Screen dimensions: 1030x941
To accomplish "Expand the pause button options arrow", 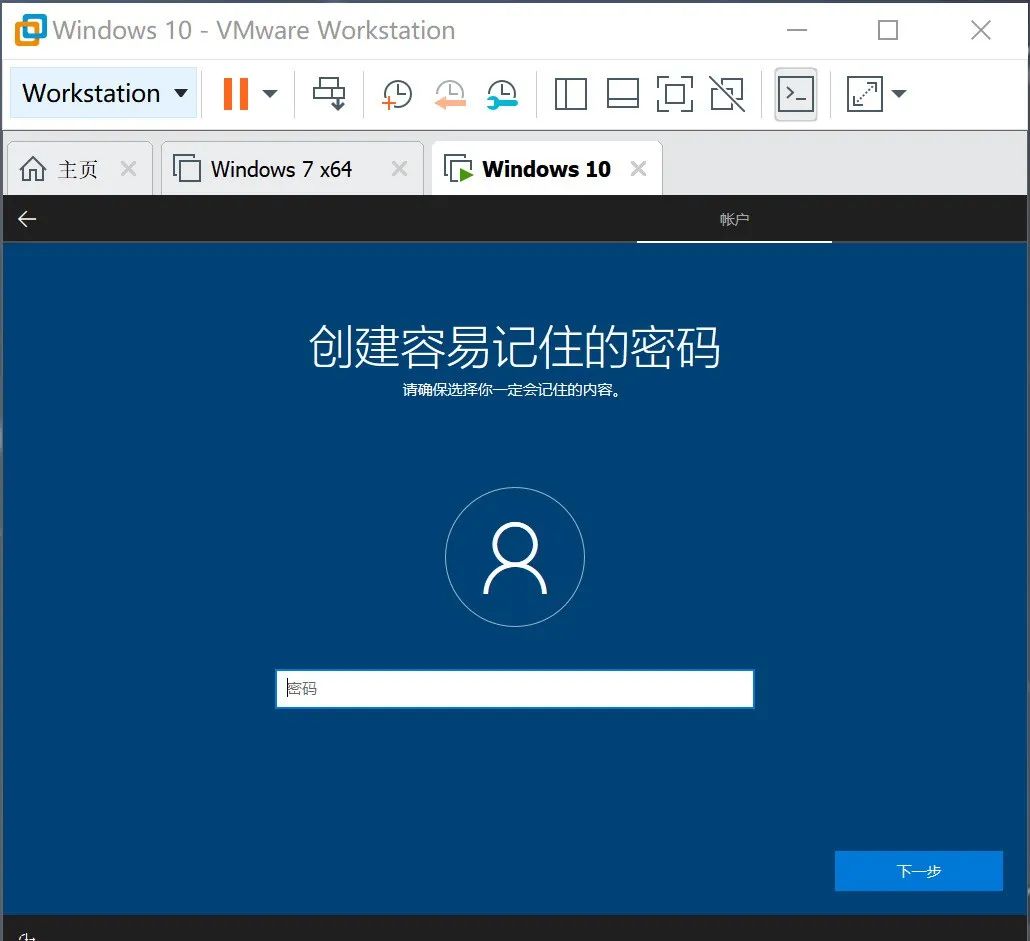I will [270, 93].
